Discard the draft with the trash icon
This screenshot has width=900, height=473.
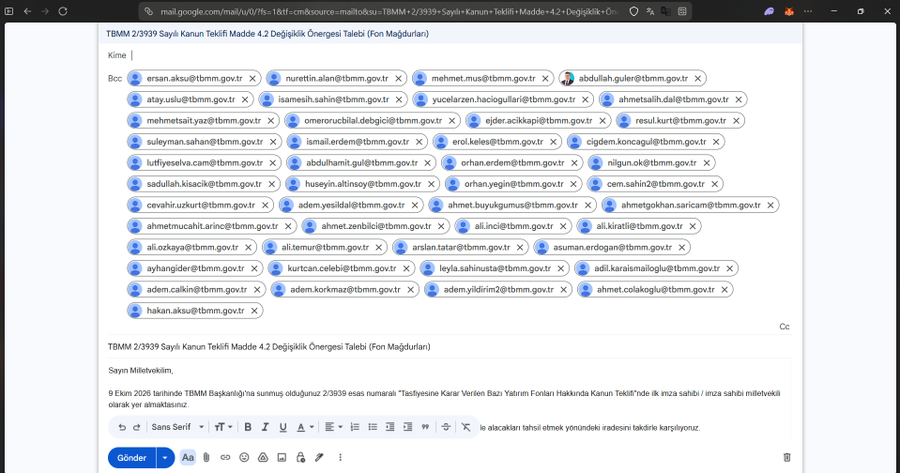pyautogui.click(x=787, y=458)
